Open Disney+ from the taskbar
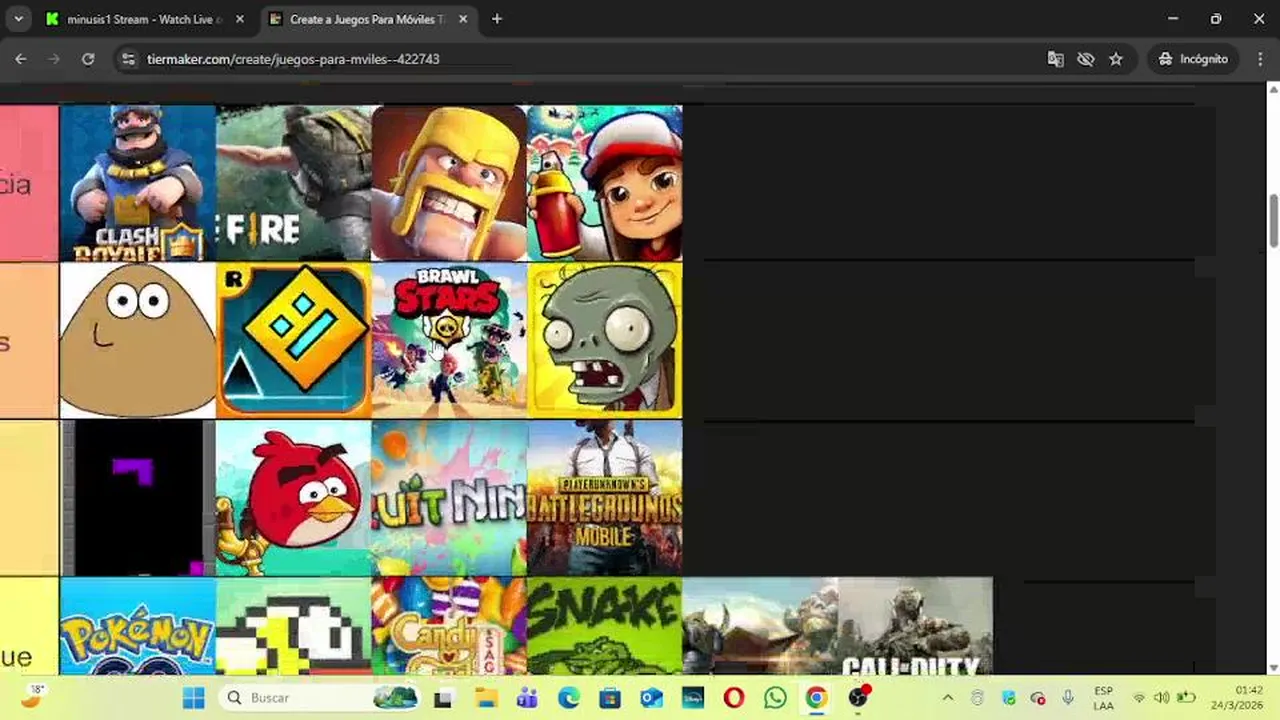Image resolution: width=1280 pixels, height=720 pixels. coord(692,698)
